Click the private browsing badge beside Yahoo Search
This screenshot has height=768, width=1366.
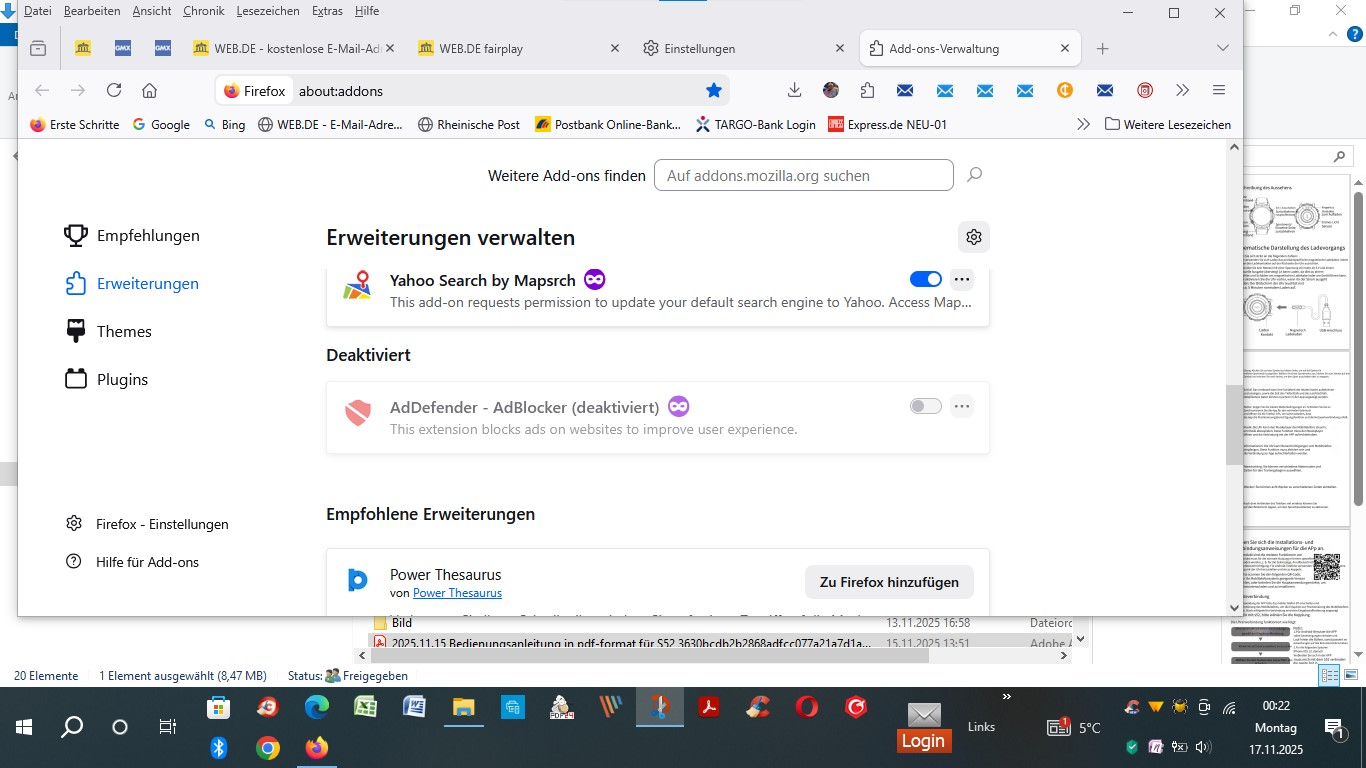(595, 279)
